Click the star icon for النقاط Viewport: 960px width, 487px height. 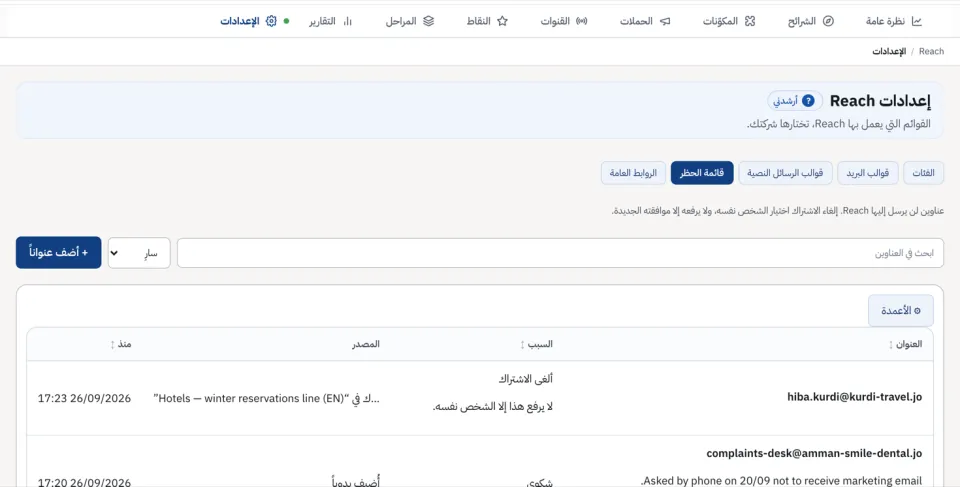(503, 21)
